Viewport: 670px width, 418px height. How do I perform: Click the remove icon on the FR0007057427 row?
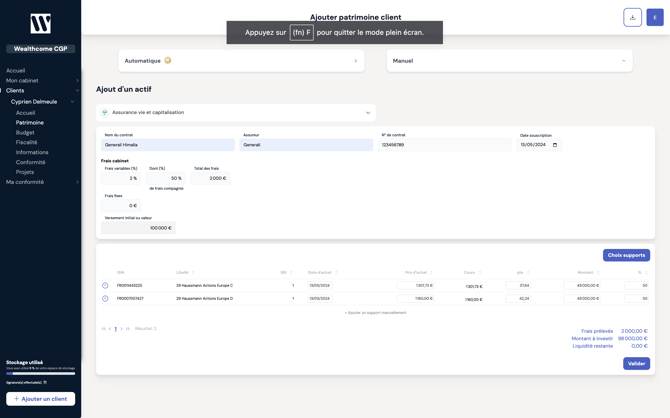[x=105, y=298]
